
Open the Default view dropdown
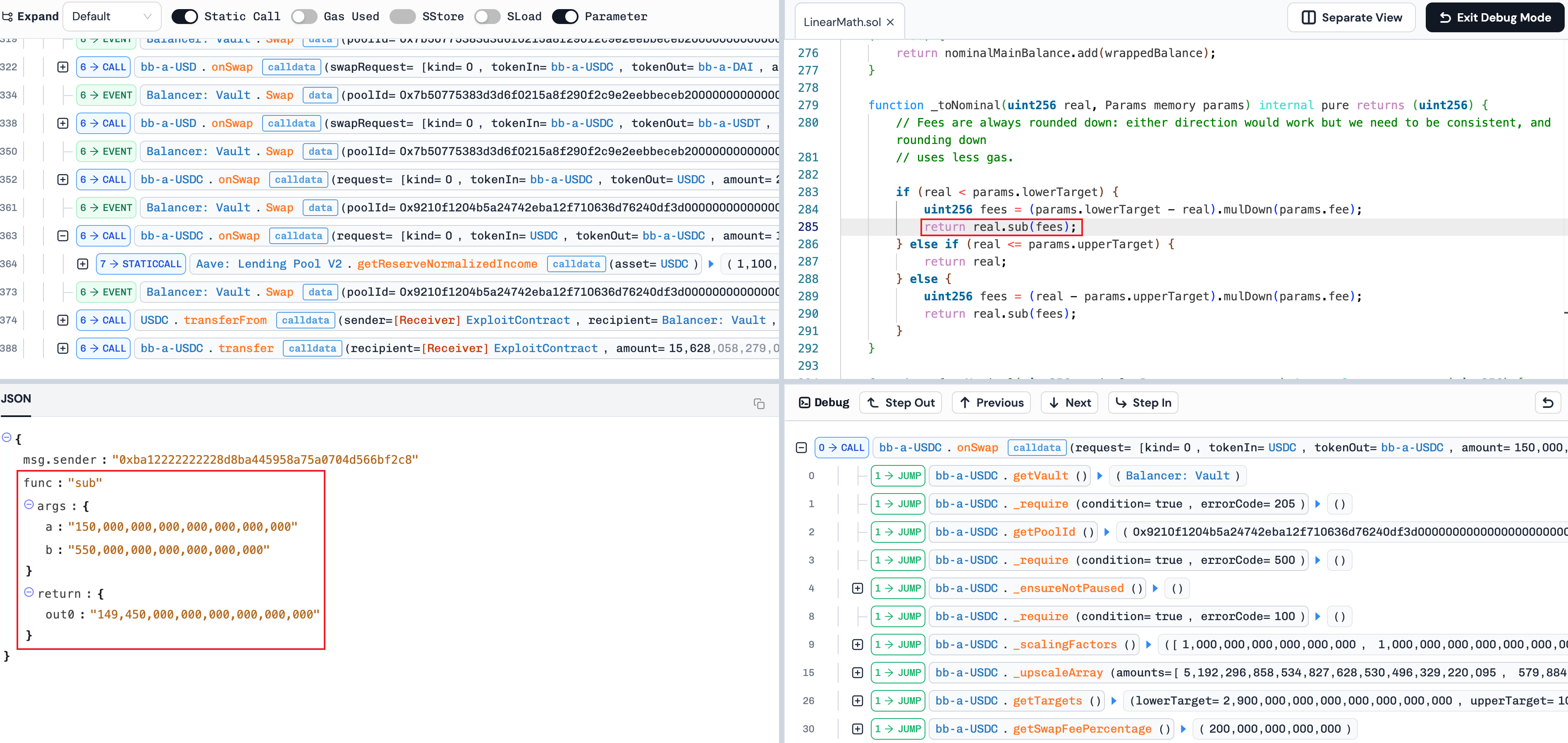pos(111,17)
